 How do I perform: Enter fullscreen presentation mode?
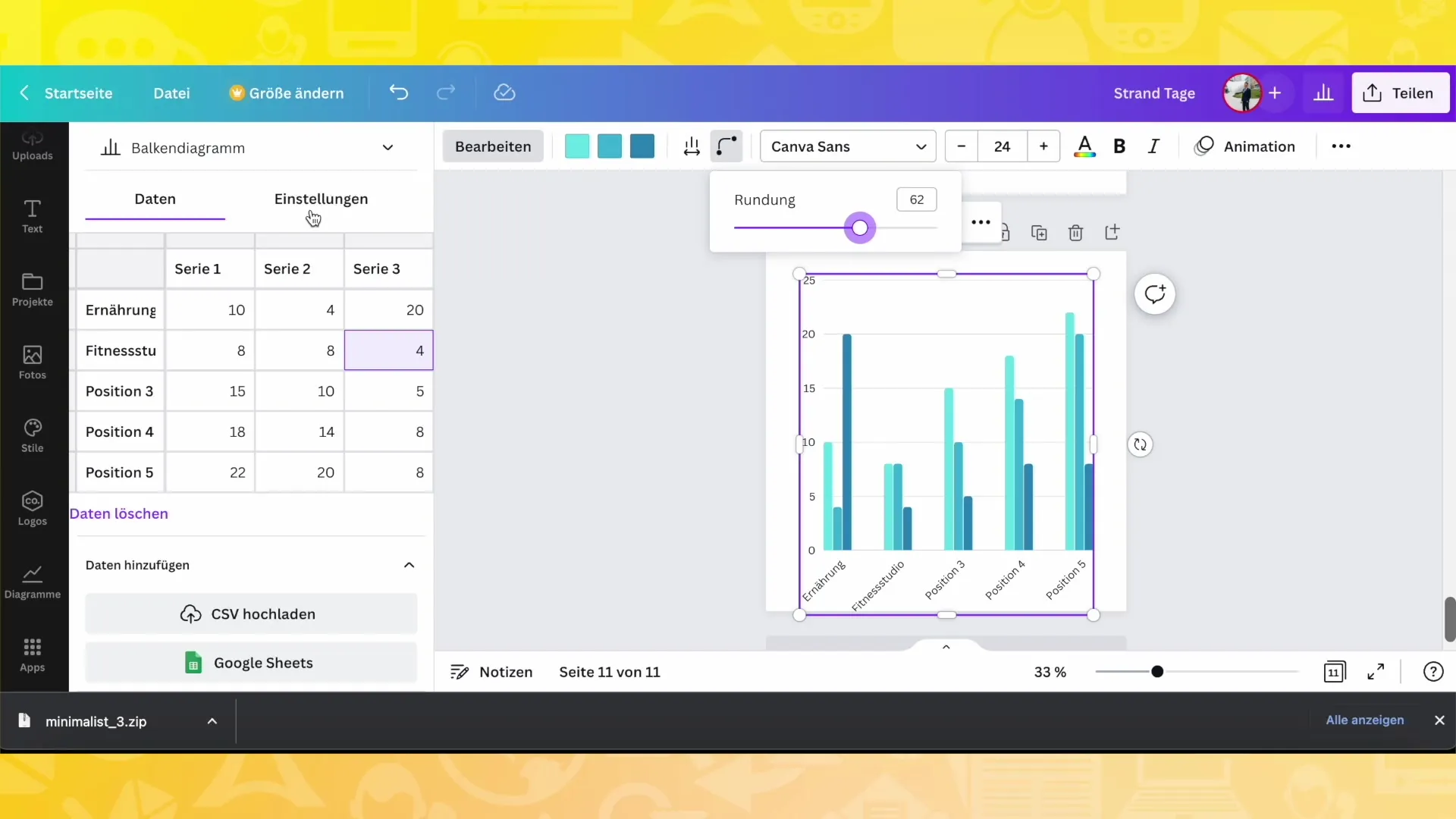[x=1376, y=672]
